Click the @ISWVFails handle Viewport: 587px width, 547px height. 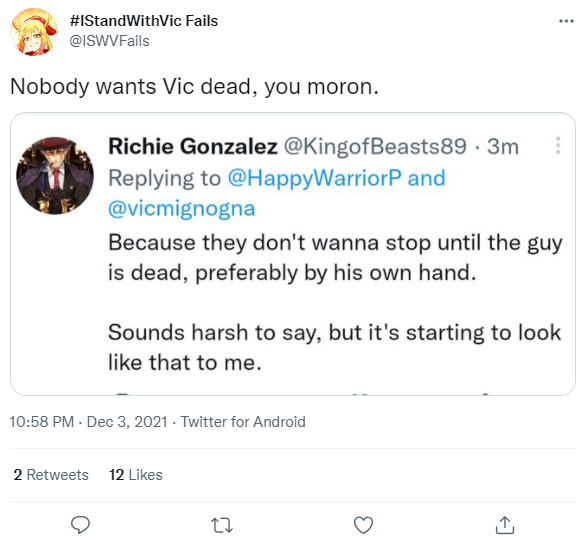tap(109, 41)
